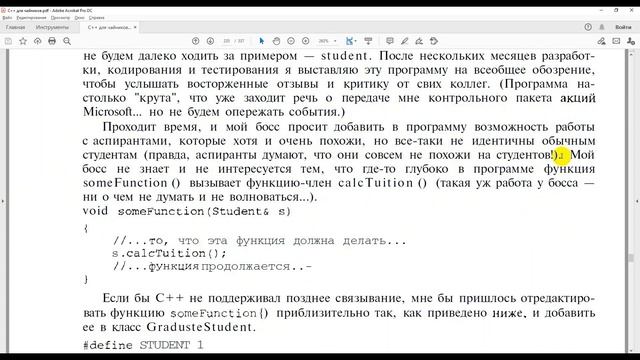Viewport: 640px width, 360px height.
Task: Expand the right tools pane arrow
Action: coord(637,201)
